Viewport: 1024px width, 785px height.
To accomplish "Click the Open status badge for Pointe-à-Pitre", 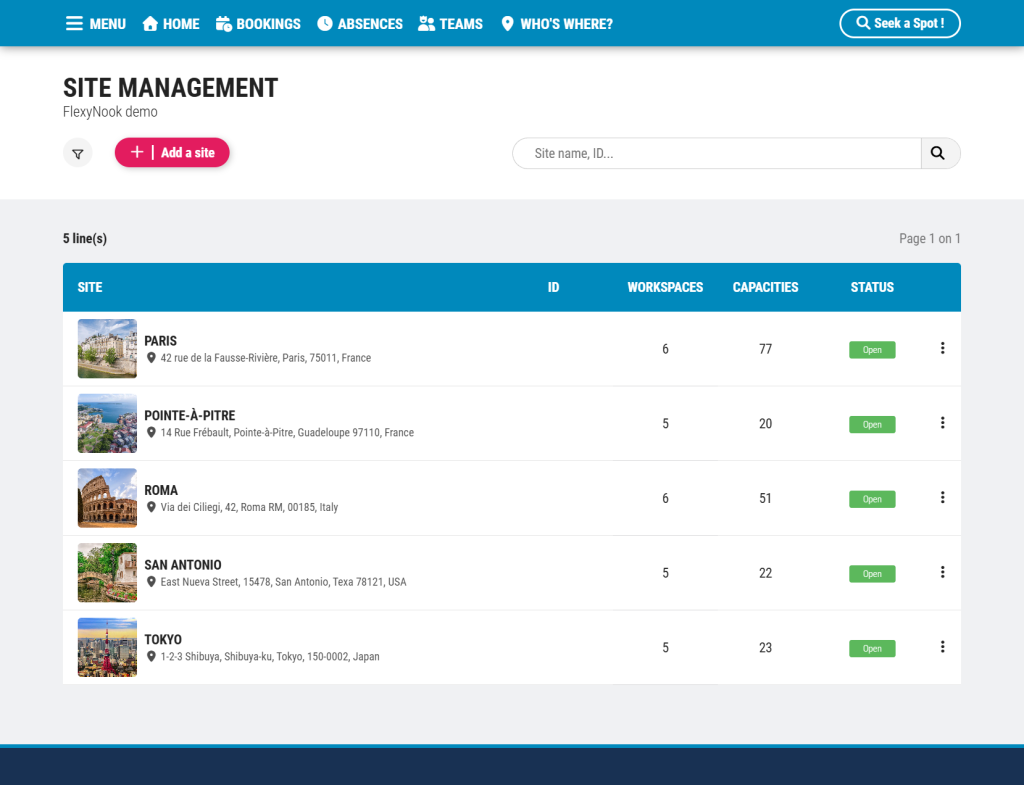I will (872, 425).
